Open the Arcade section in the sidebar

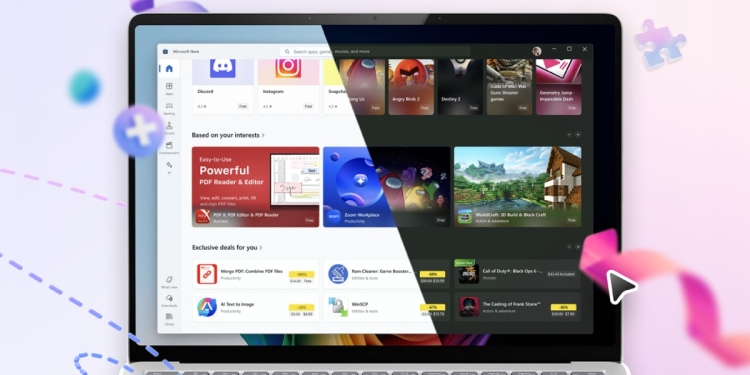[x=169, y=128]
